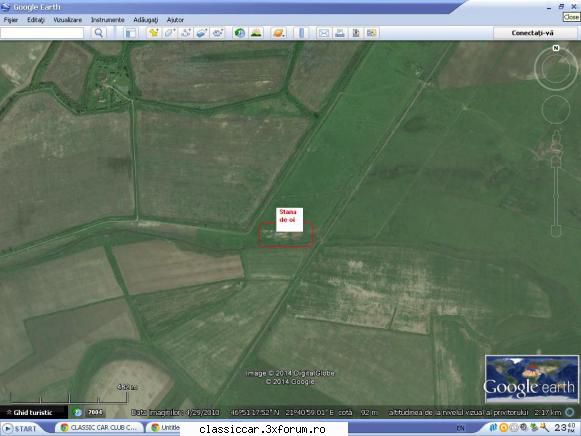Click the search magnifier button

click(x=99, y=33)
